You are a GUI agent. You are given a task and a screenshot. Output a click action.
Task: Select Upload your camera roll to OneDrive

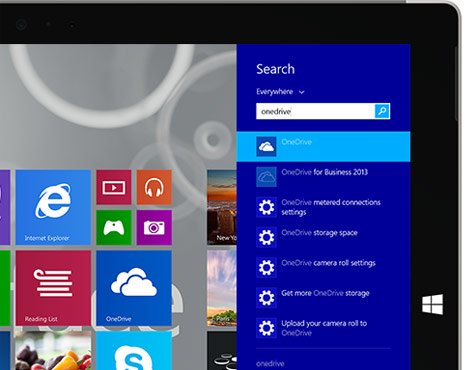(323, 328)
